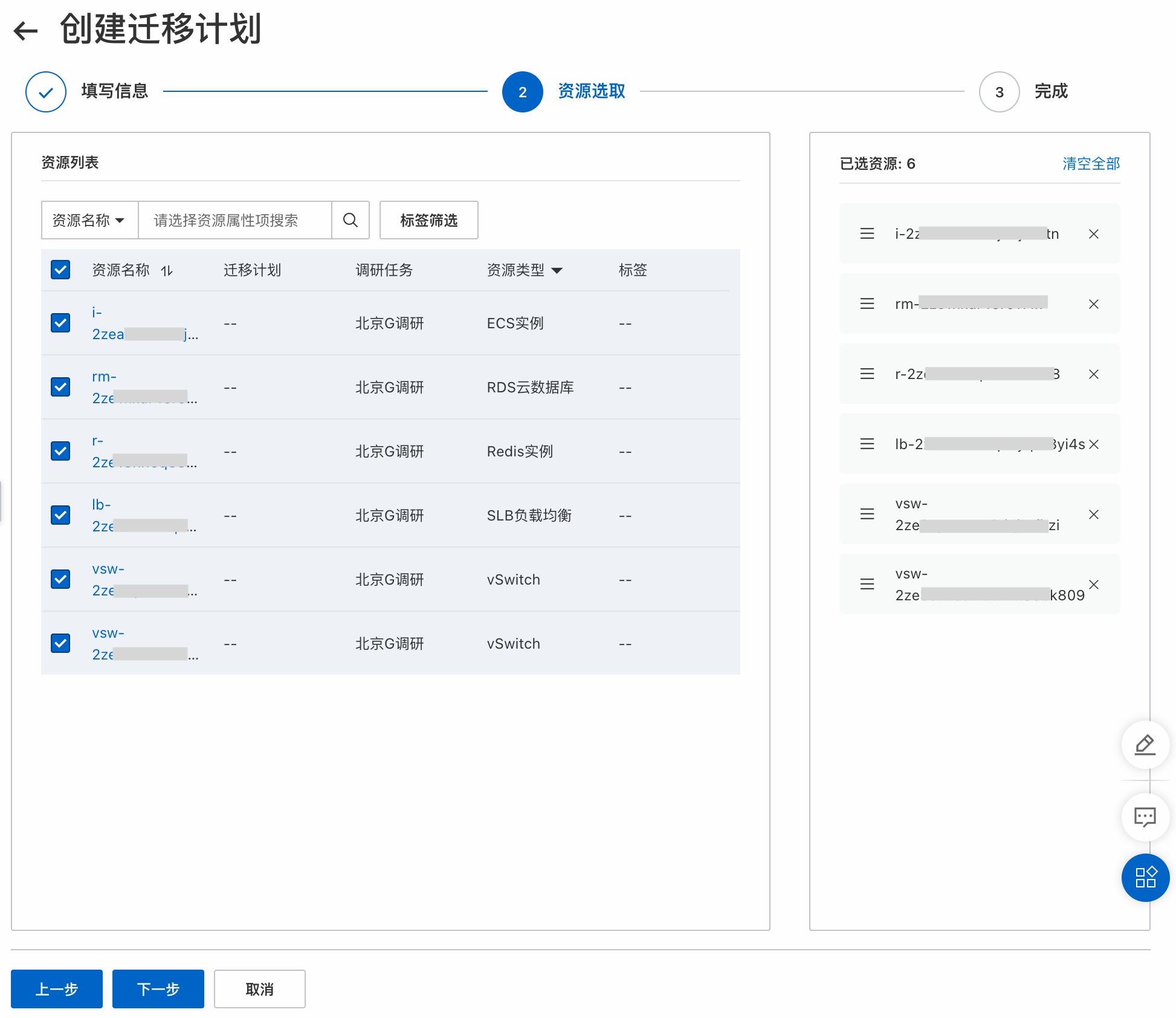Open the blue grid apps floating button
This screenshot has width=1176, height=1018.
click(x=1145, y=878)
